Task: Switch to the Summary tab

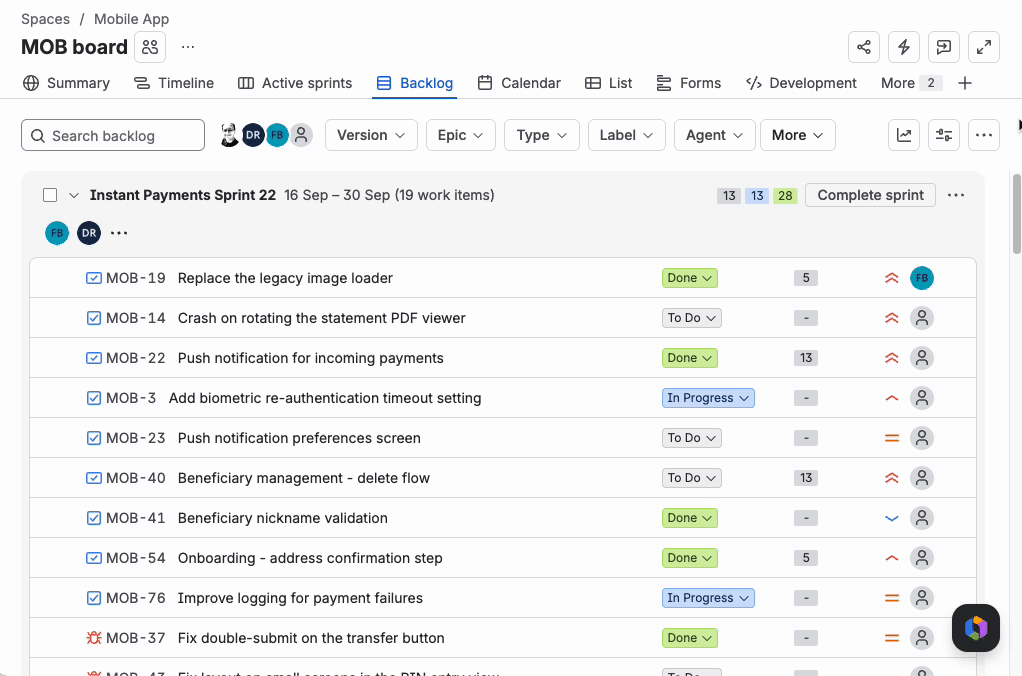Action: [x=66, y=83]
